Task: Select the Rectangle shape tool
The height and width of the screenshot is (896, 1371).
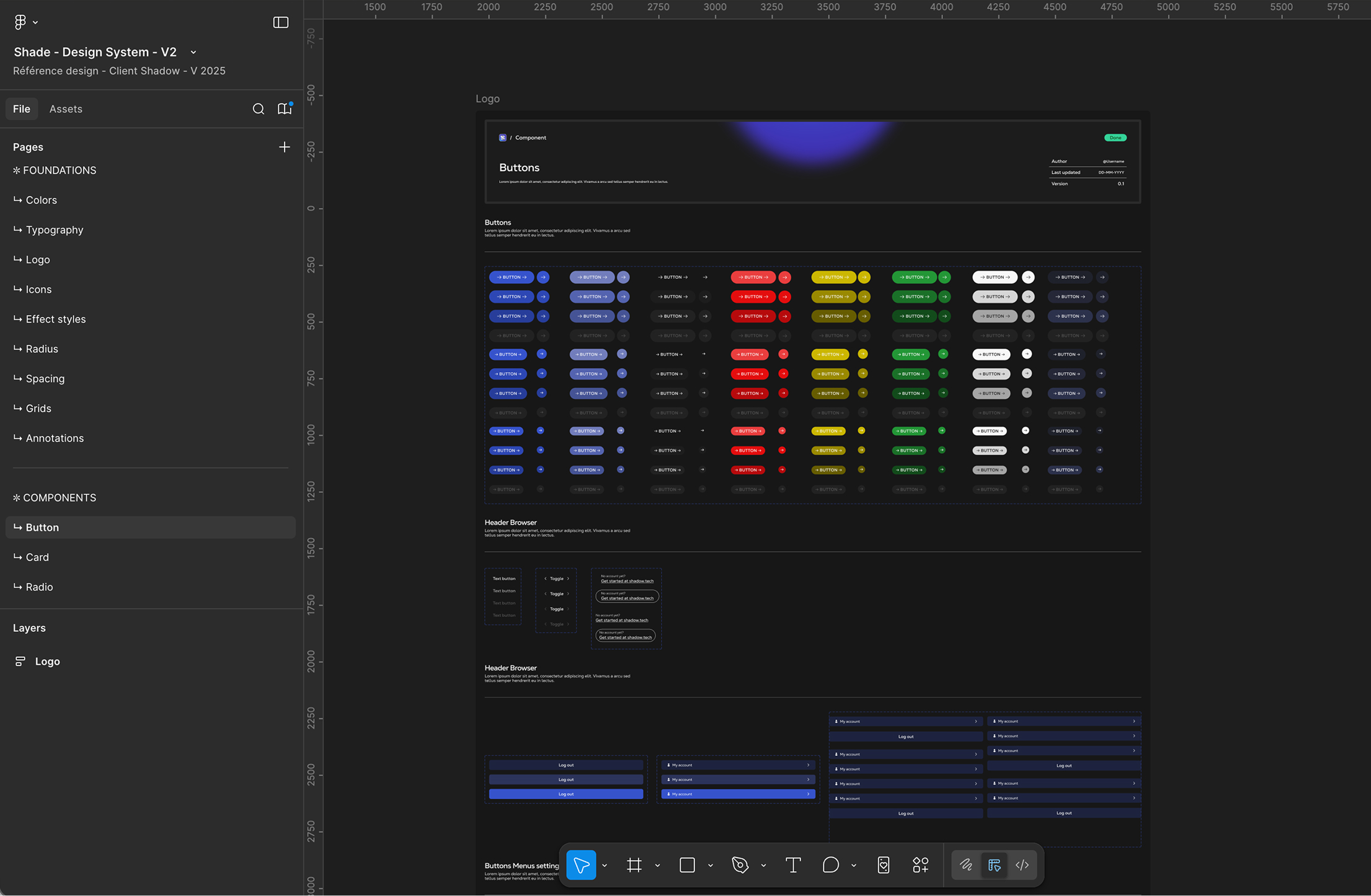Action: pos(687,865)
